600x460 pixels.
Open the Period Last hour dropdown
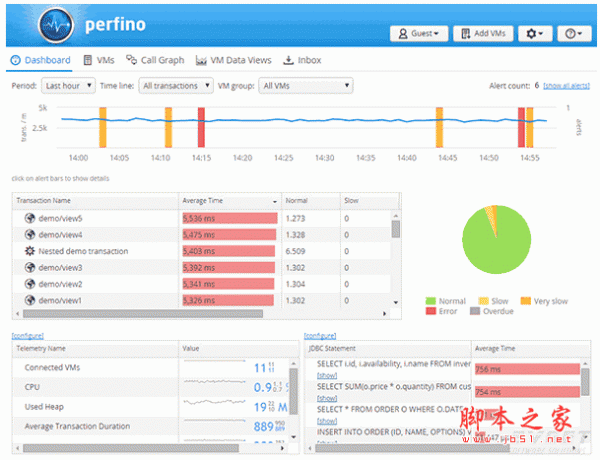point(68,86)
